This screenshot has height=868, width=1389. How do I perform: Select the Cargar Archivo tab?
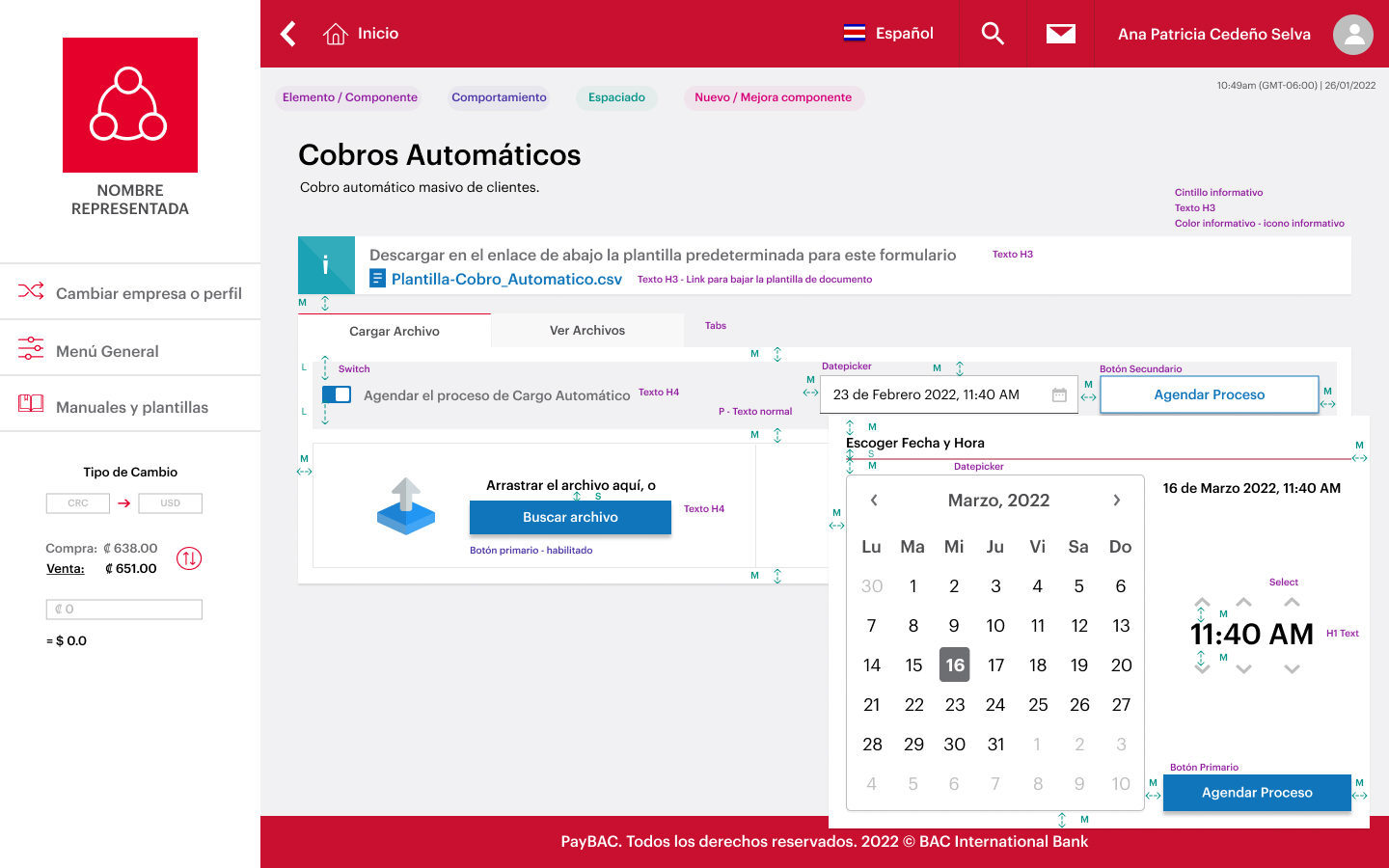tap(394, 330)
